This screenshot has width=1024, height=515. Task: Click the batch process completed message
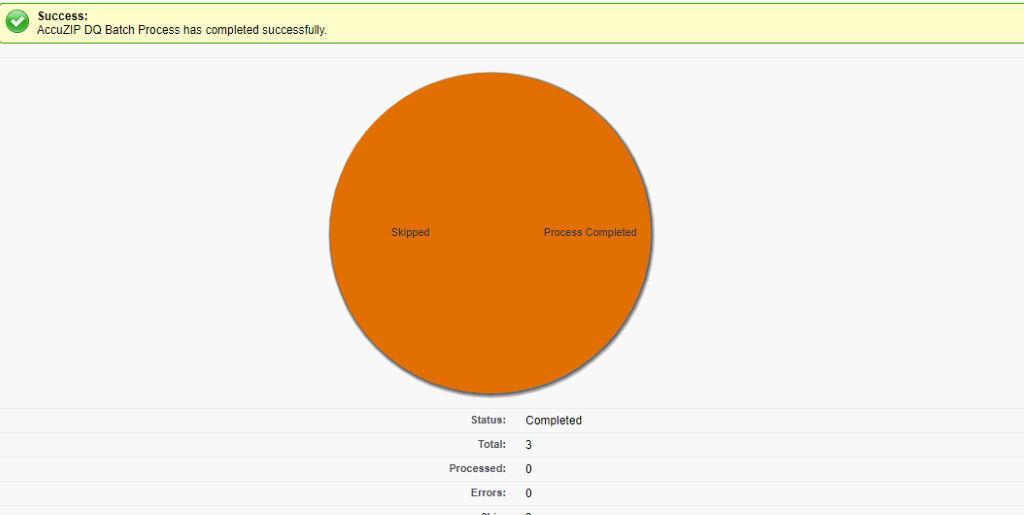(x=182, y=30)
